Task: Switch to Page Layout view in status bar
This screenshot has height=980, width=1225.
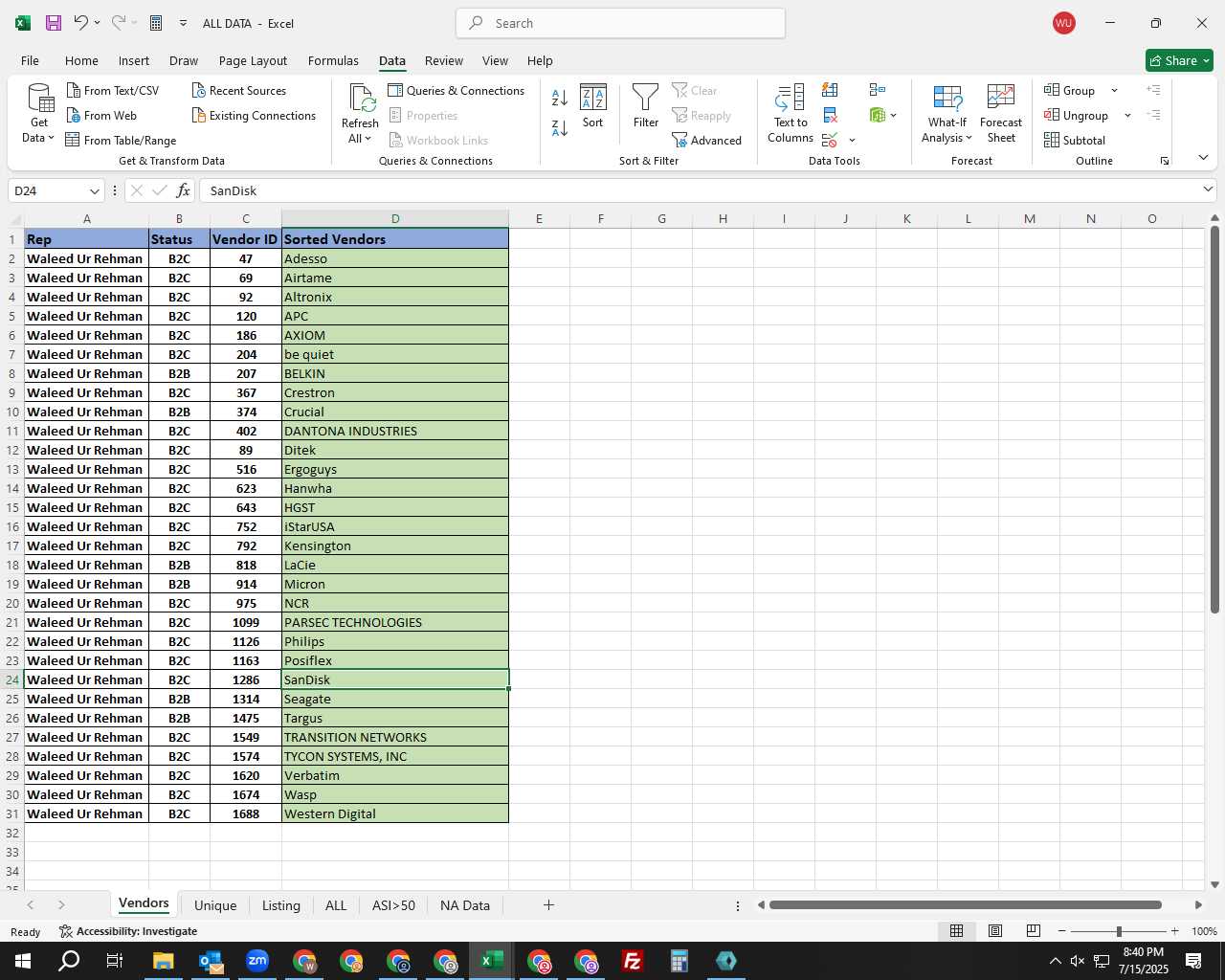Action: (994, 931)
